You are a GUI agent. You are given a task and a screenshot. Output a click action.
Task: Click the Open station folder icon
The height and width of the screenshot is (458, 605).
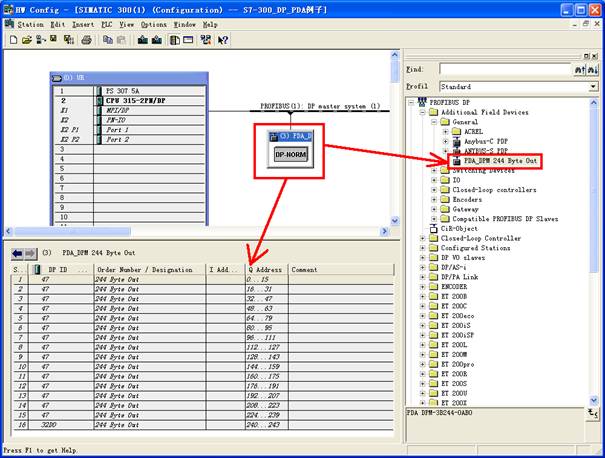click(x=27, y=40)
